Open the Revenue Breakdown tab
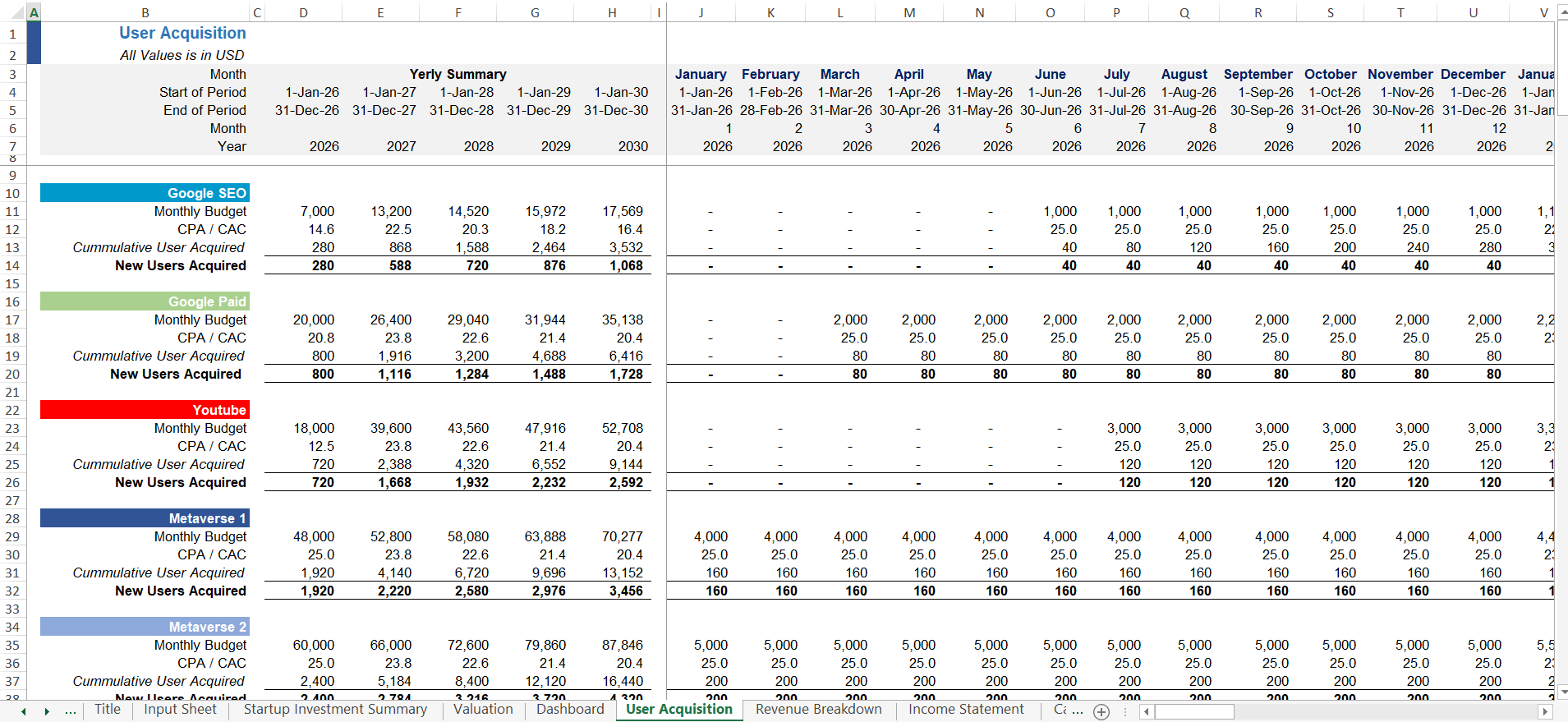The width and height of the screenshot is (1568, 722). pyautogui.click(x=819, y=710)
